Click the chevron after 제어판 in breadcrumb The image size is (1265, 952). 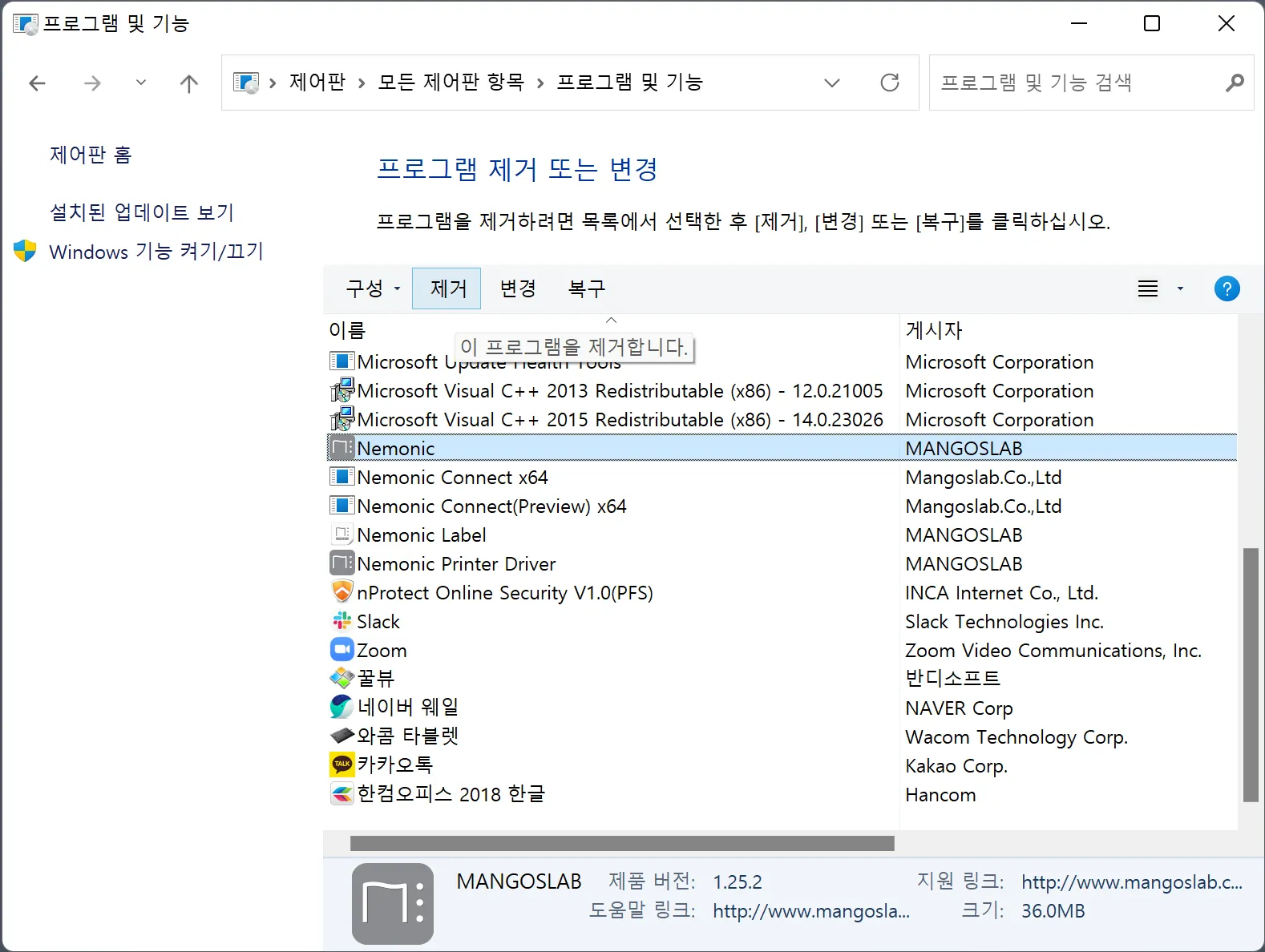coord(362,83)
